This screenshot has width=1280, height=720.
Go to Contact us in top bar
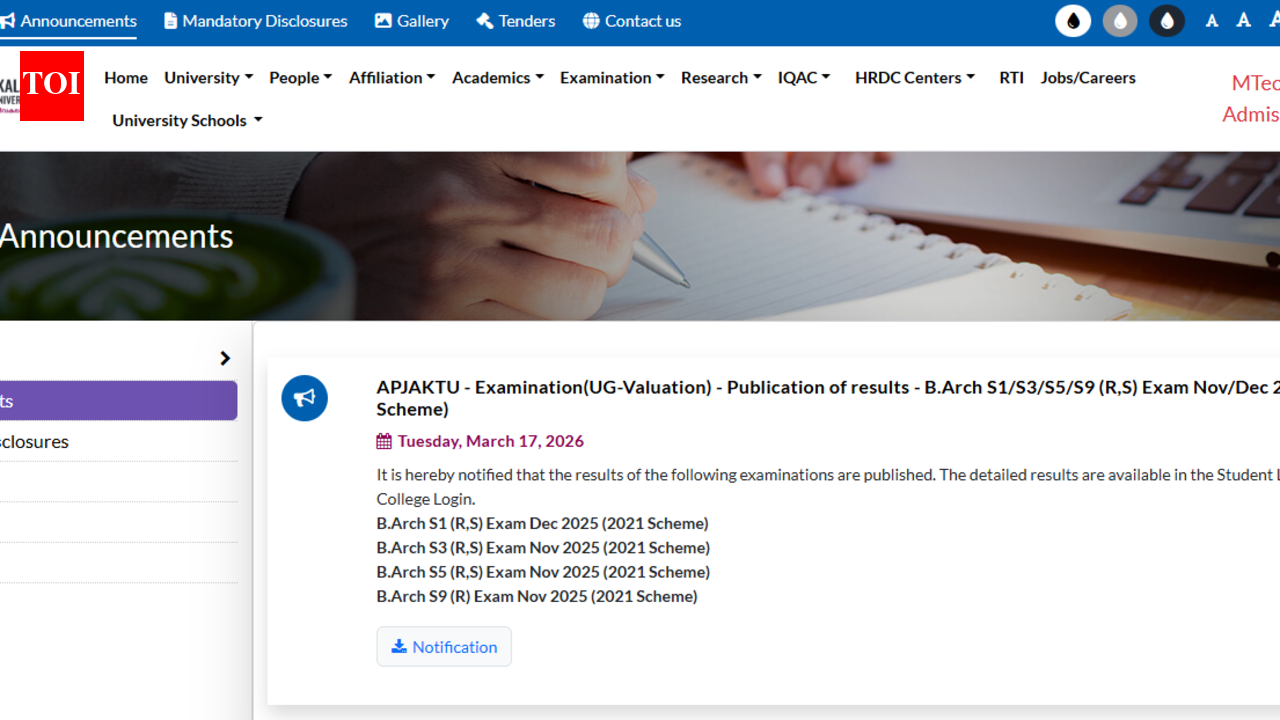631,21
